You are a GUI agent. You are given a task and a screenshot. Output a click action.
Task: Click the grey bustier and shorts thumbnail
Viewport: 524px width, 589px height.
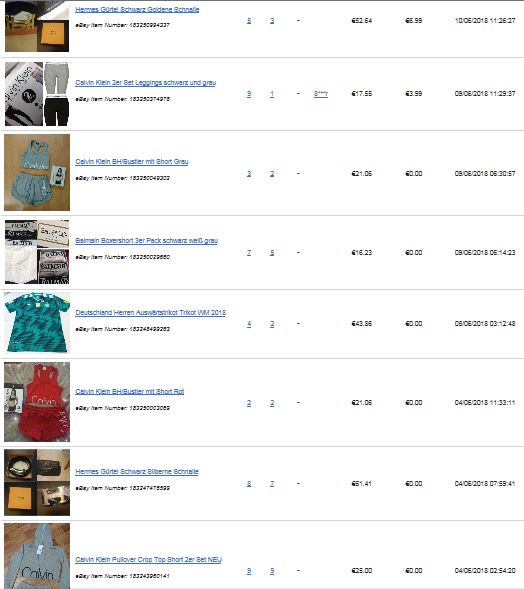click(x=37, y=172)
